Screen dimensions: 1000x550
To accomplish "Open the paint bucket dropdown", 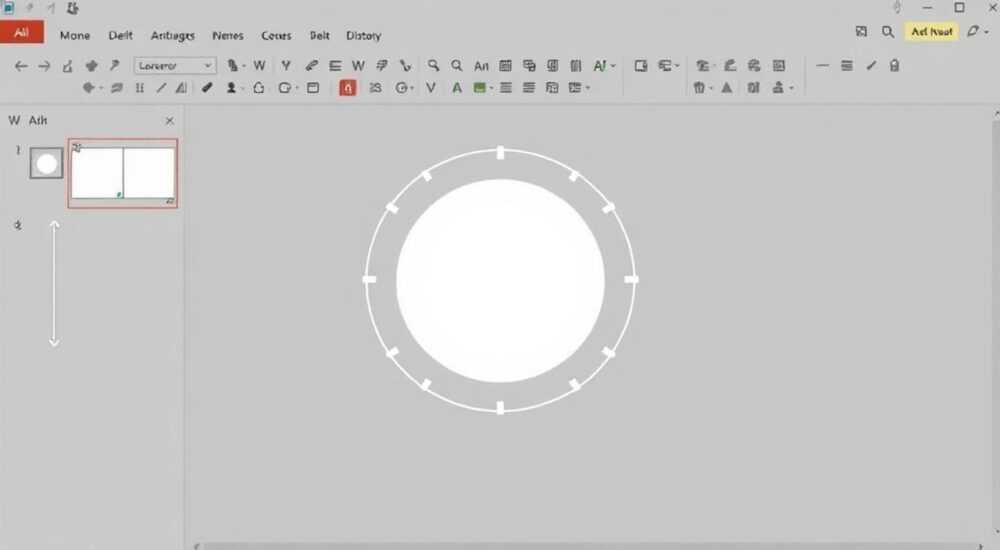I will pyautogui.click(x=235, y=66).
